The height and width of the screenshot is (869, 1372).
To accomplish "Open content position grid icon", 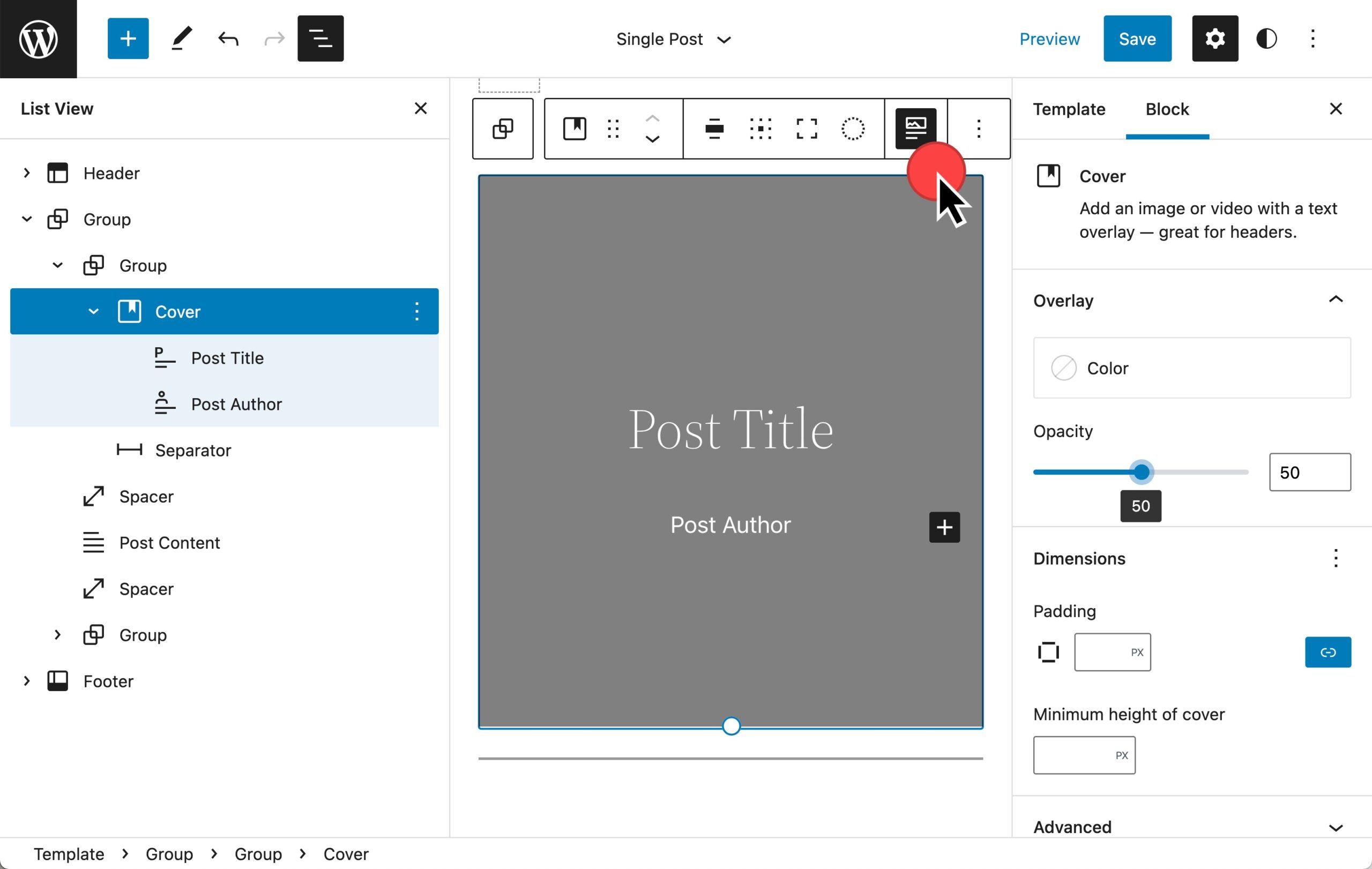I will pos(760,129).
